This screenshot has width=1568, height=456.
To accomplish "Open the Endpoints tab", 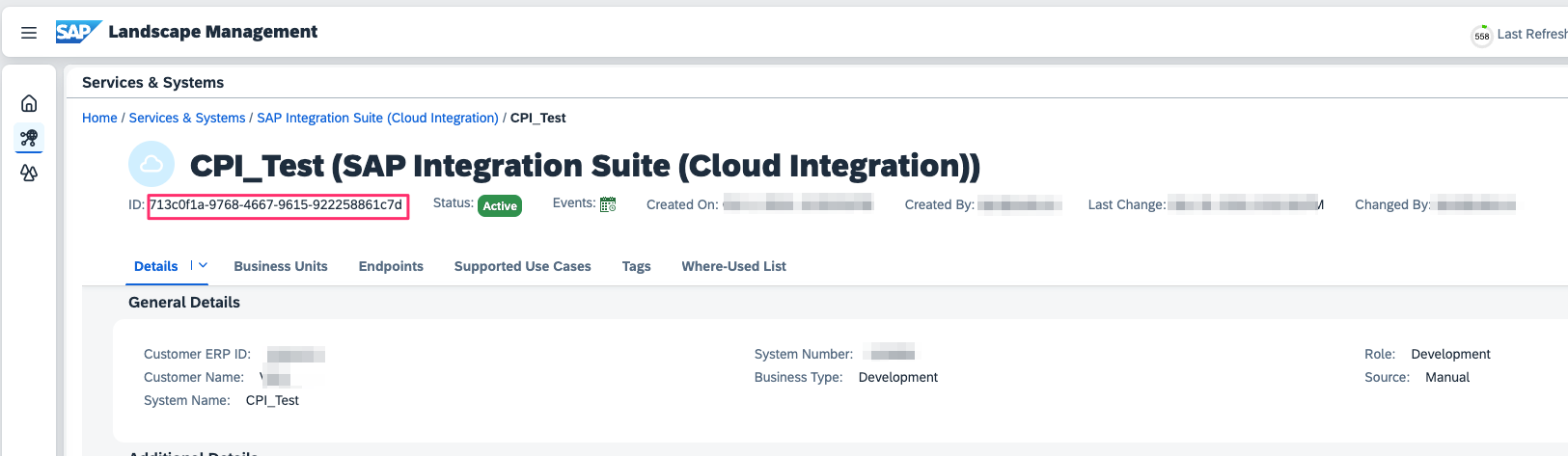I will 391,266.
